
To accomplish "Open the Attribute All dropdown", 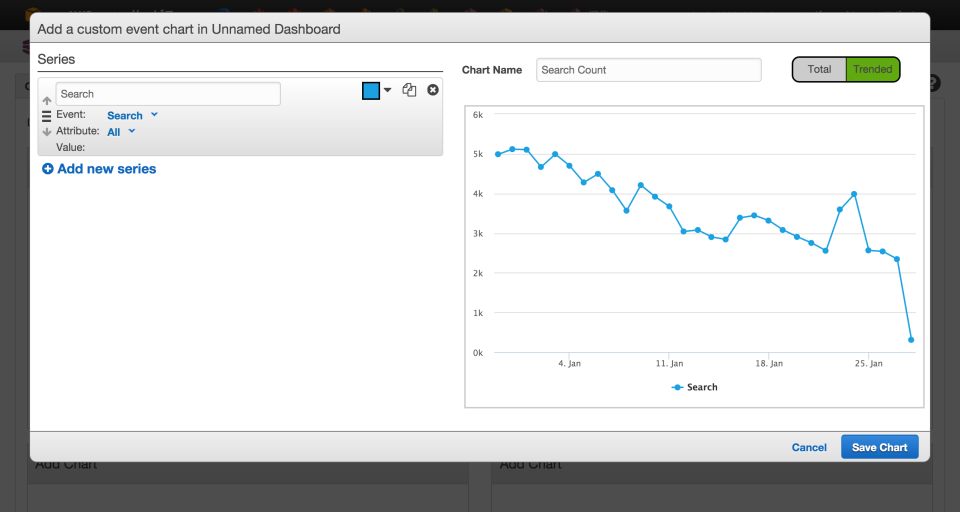I will [x=121, y=132].
